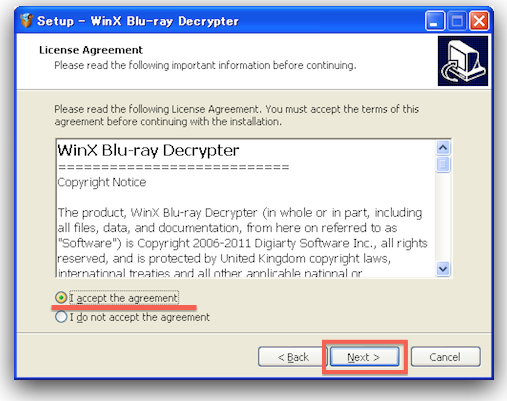The height and width of the screenshot is (401, 507).
Task: Click inside the license agreement text box
Action: pyautogui.click(x=246, y=208)
